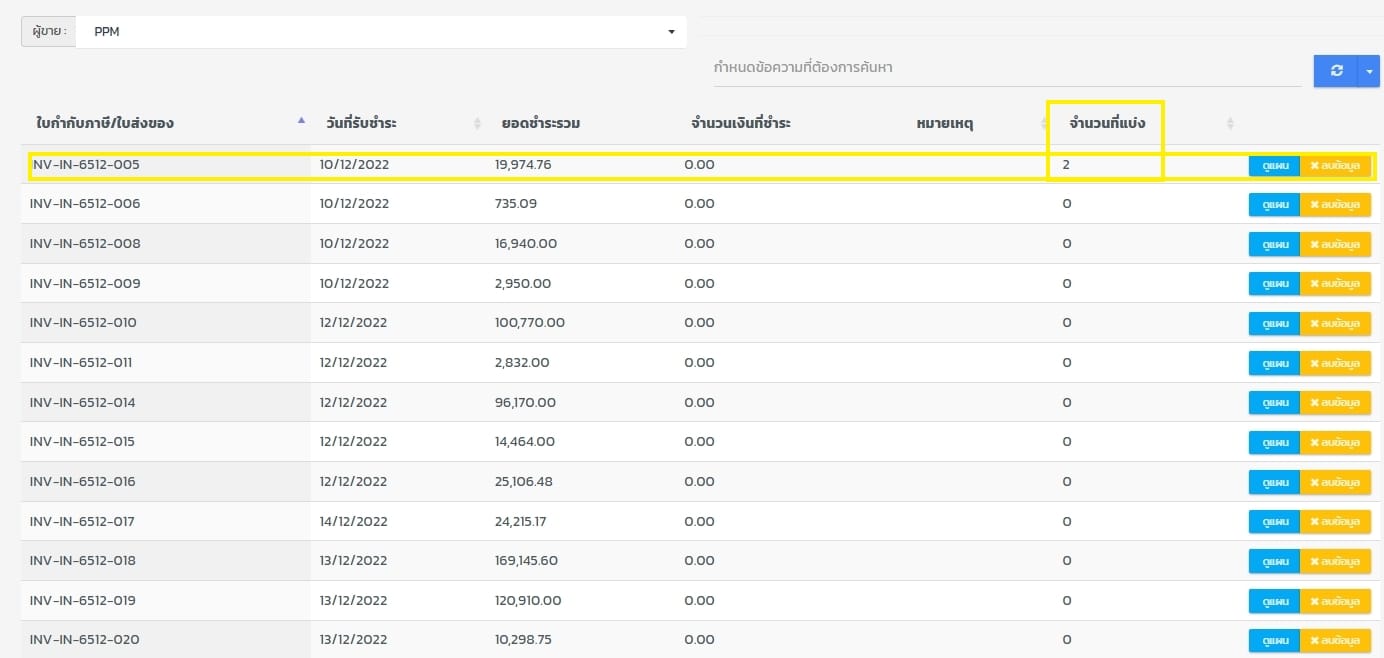Image resolution: width=1384 pixels, height=658 pixels.
Task: Open the dropdown arrow beside refresh button
Action: 1368,71
